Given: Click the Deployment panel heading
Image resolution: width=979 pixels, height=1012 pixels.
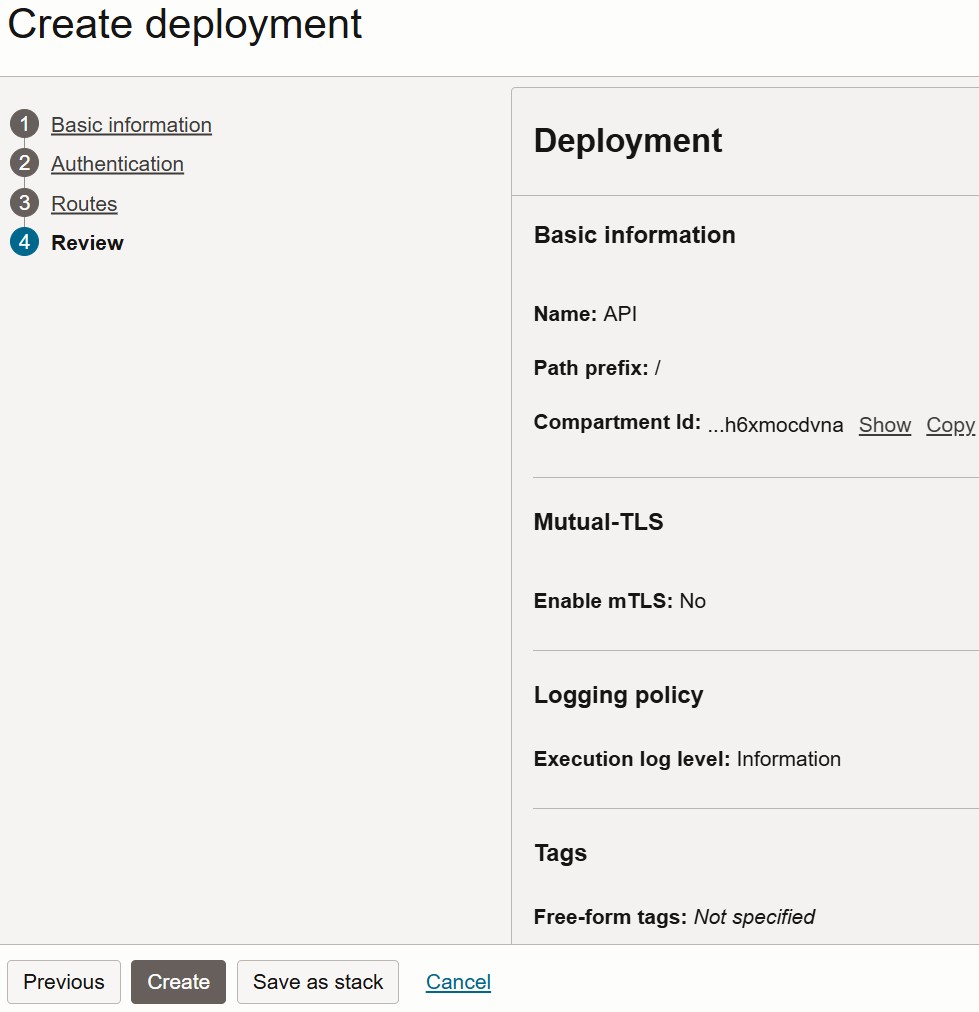Looking at the screenshot, I should pyautogui.click(x=628, y=141).
